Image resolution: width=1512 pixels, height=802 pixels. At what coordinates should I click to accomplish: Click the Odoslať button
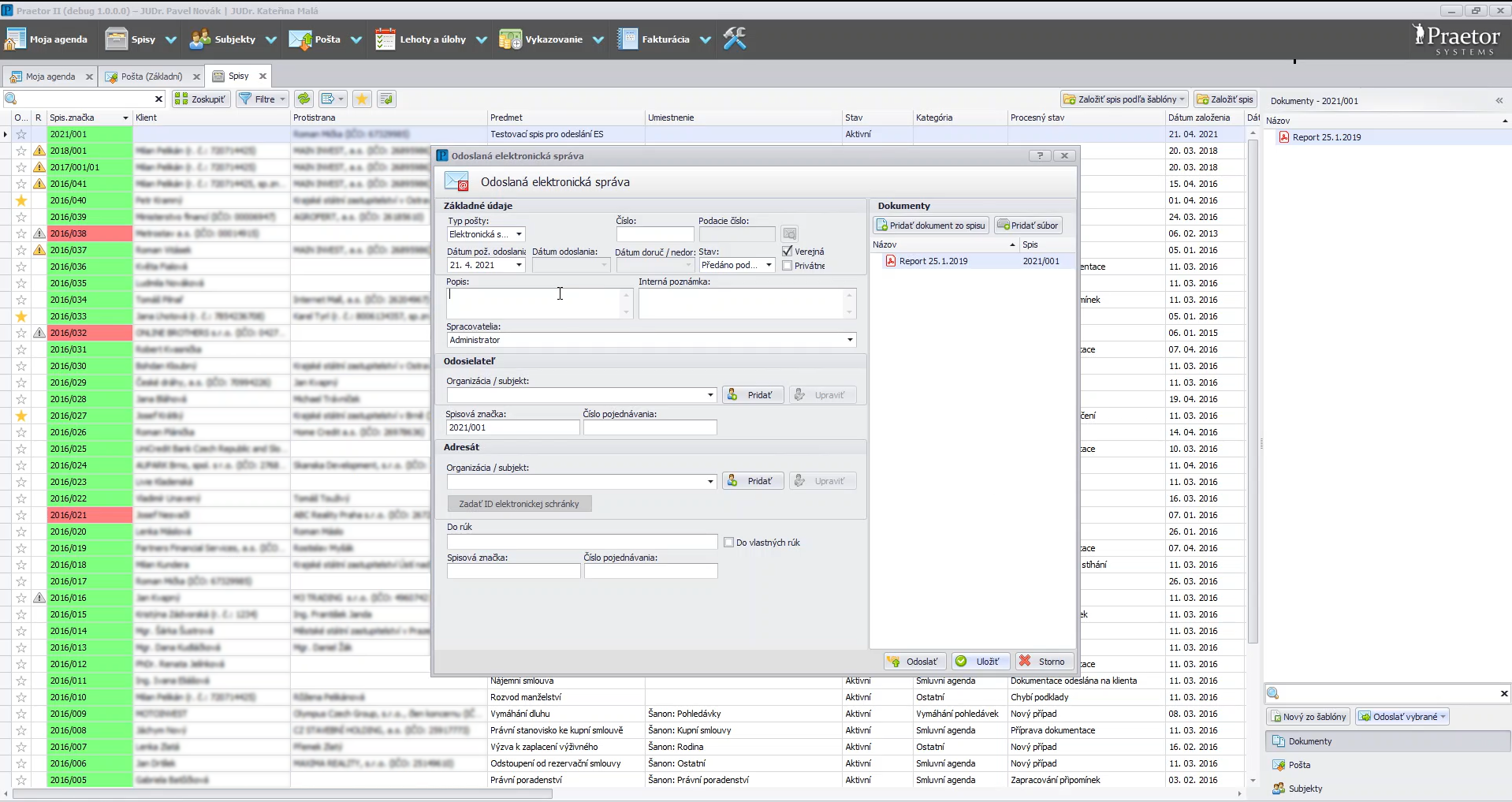pyautogui.click(x=914, y=662)
